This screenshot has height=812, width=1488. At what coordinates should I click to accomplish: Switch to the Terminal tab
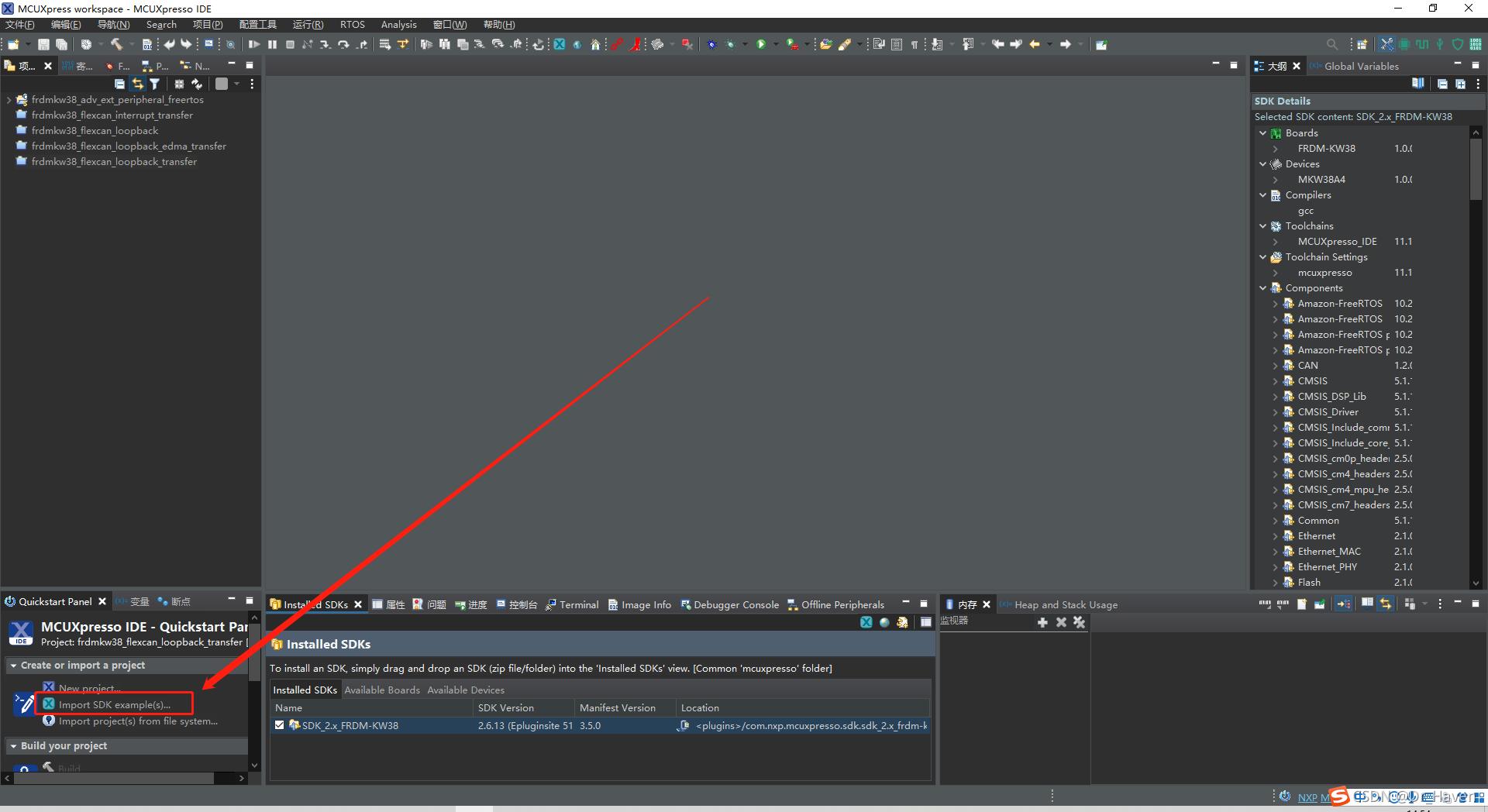(x=572, y=604)
